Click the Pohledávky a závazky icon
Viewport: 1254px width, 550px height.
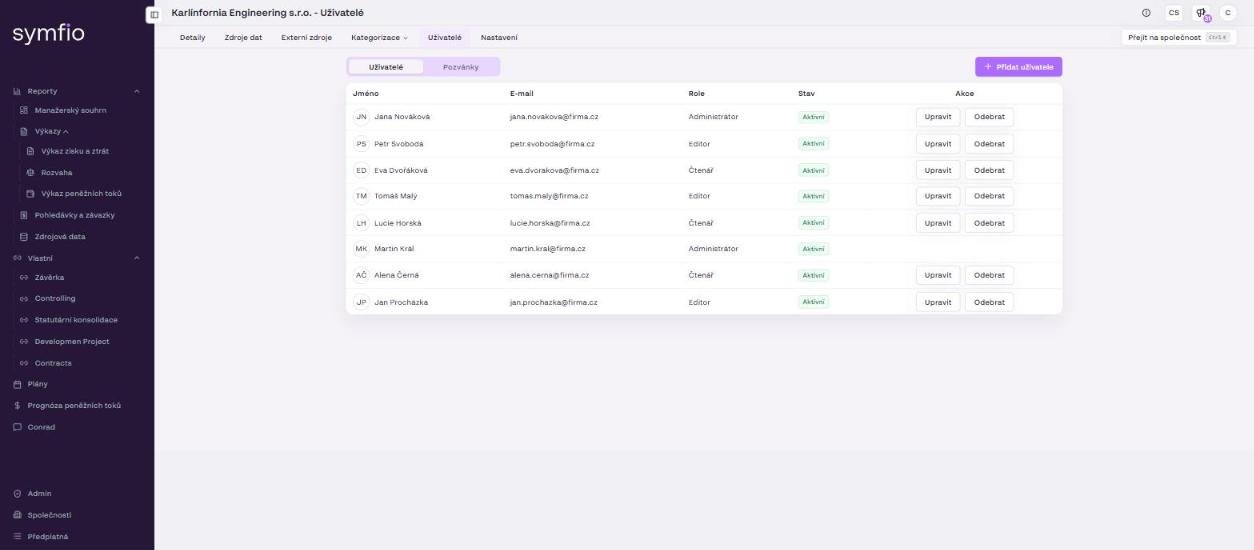pos(23,215)
